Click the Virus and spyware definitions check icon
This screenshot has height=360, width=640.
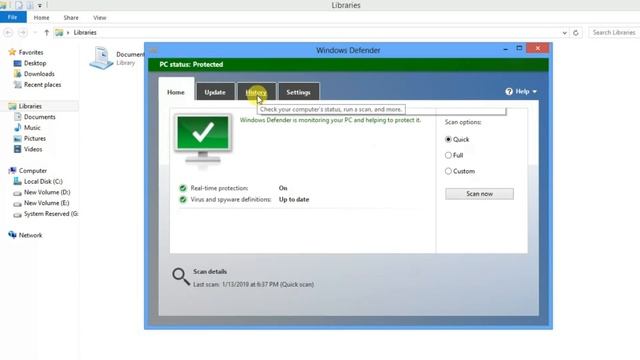(183, 200)
